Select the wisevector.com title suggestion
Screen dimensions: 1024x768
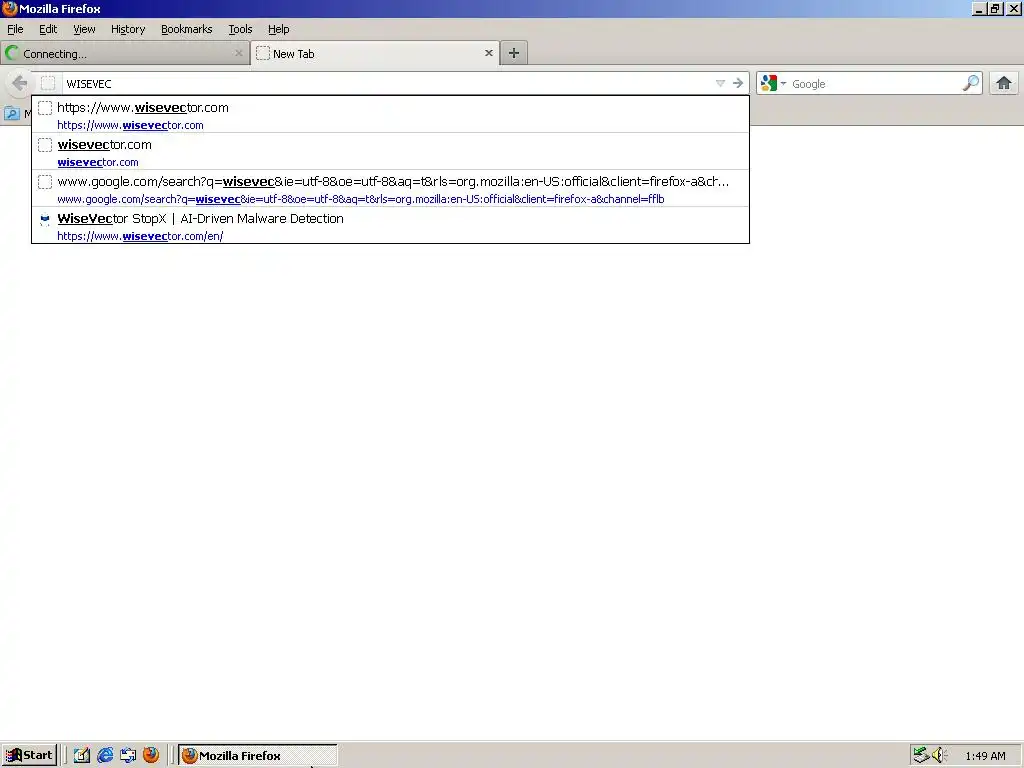pyautogui.click(x=391, y=152)
